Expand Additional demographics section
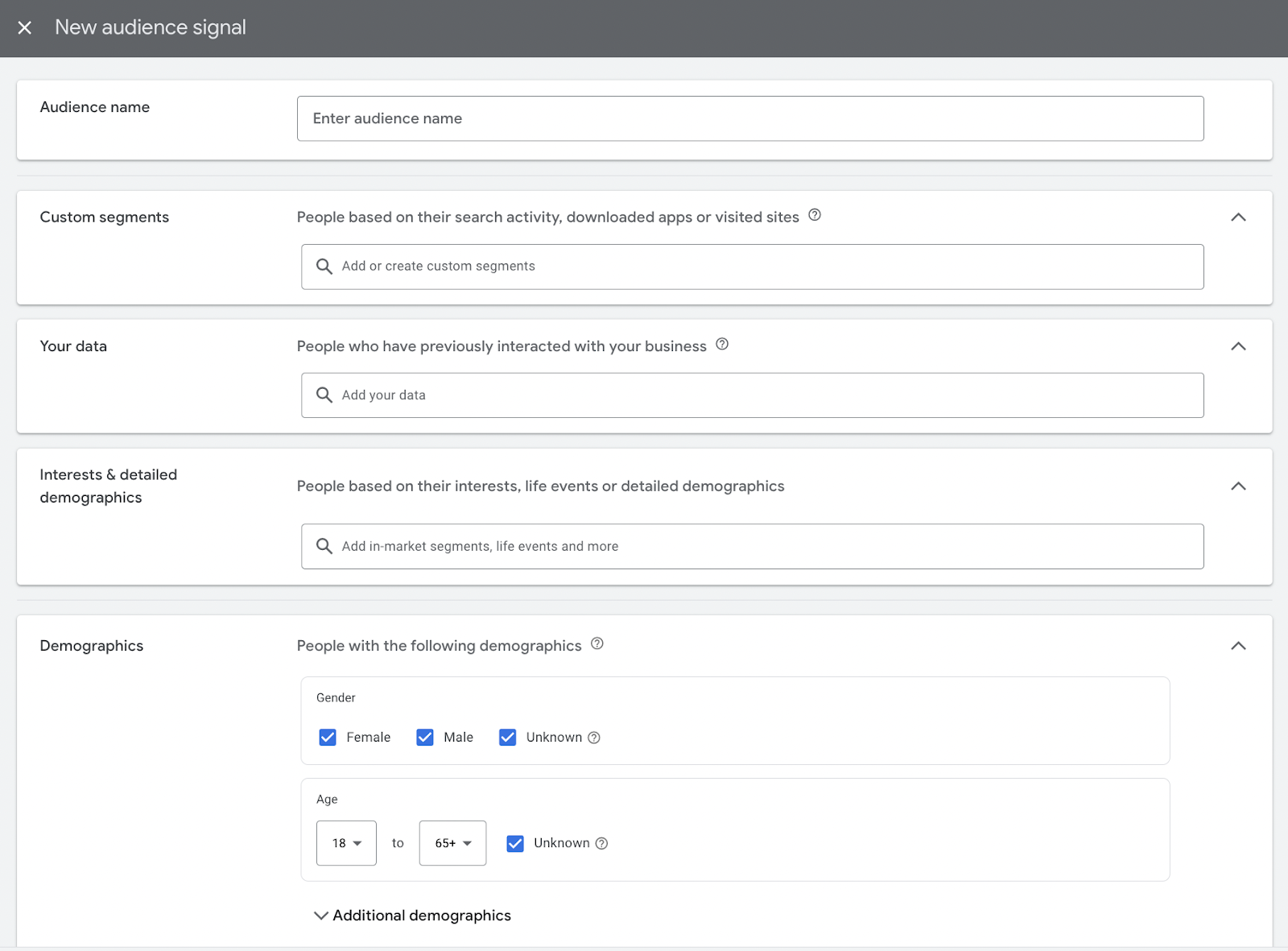Screen dimensions: 1288x951 tap(412, 916)
